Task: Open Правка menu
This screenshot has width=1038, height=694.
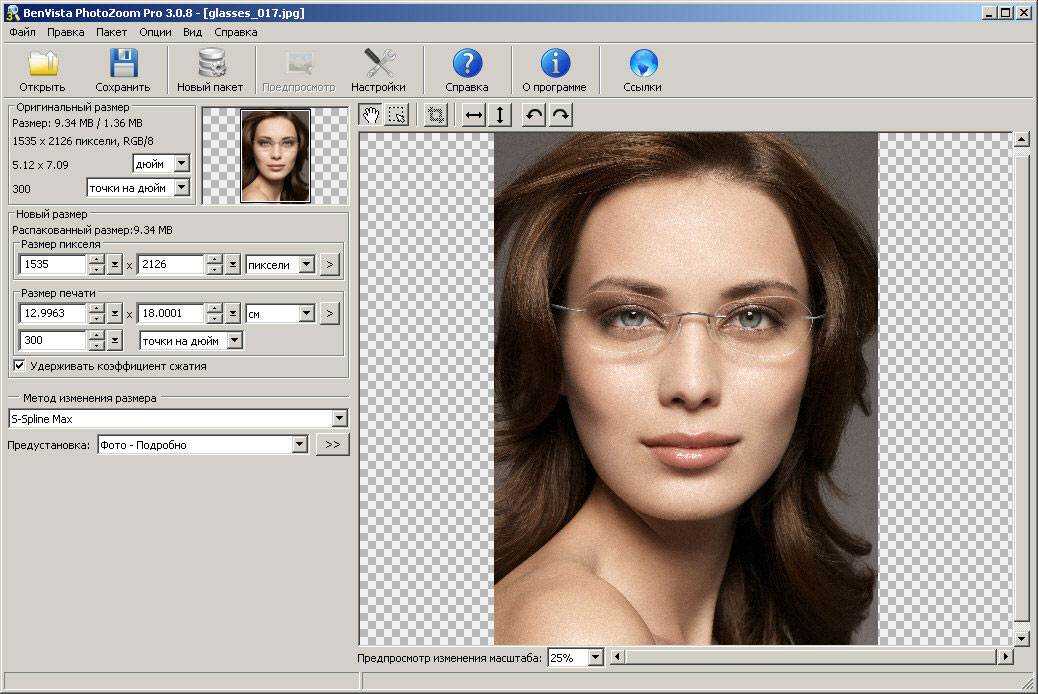Action: pos(66,32)
